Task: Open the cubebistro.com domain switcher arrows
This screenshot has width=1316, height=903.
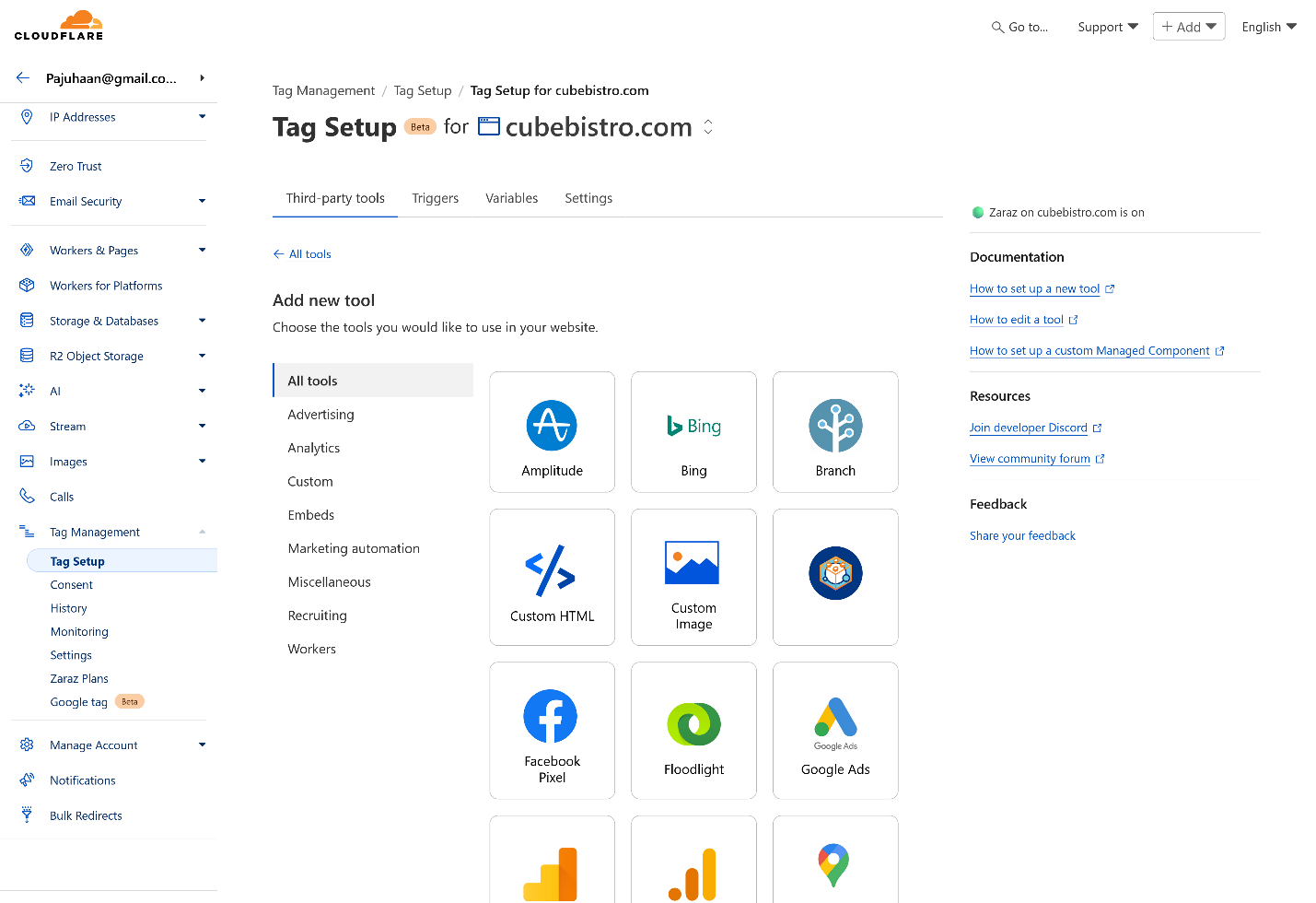Action: point(708,127)
